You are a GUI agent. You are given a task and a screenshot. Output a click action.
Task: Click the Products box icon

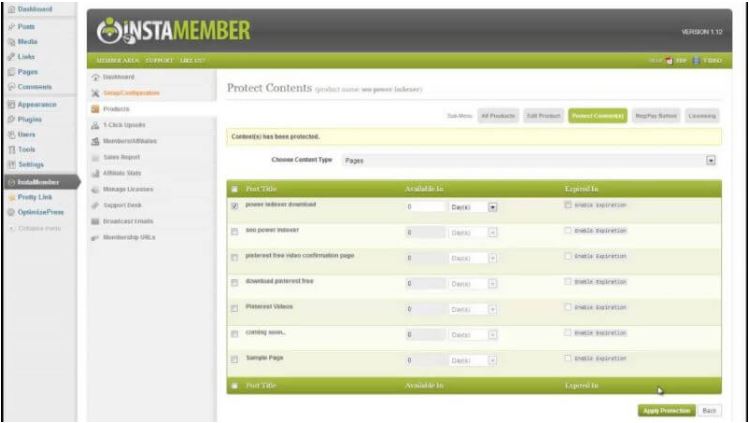96,109
